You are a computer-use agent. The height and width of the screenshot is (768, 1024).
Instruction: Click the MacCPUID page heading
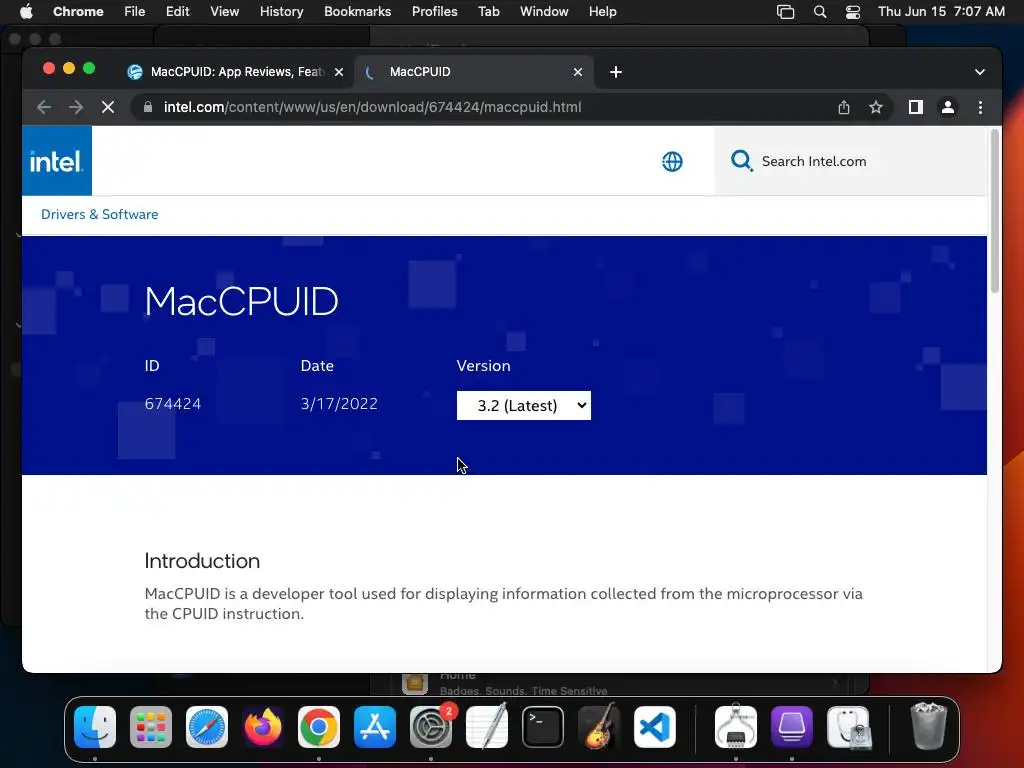241,302
